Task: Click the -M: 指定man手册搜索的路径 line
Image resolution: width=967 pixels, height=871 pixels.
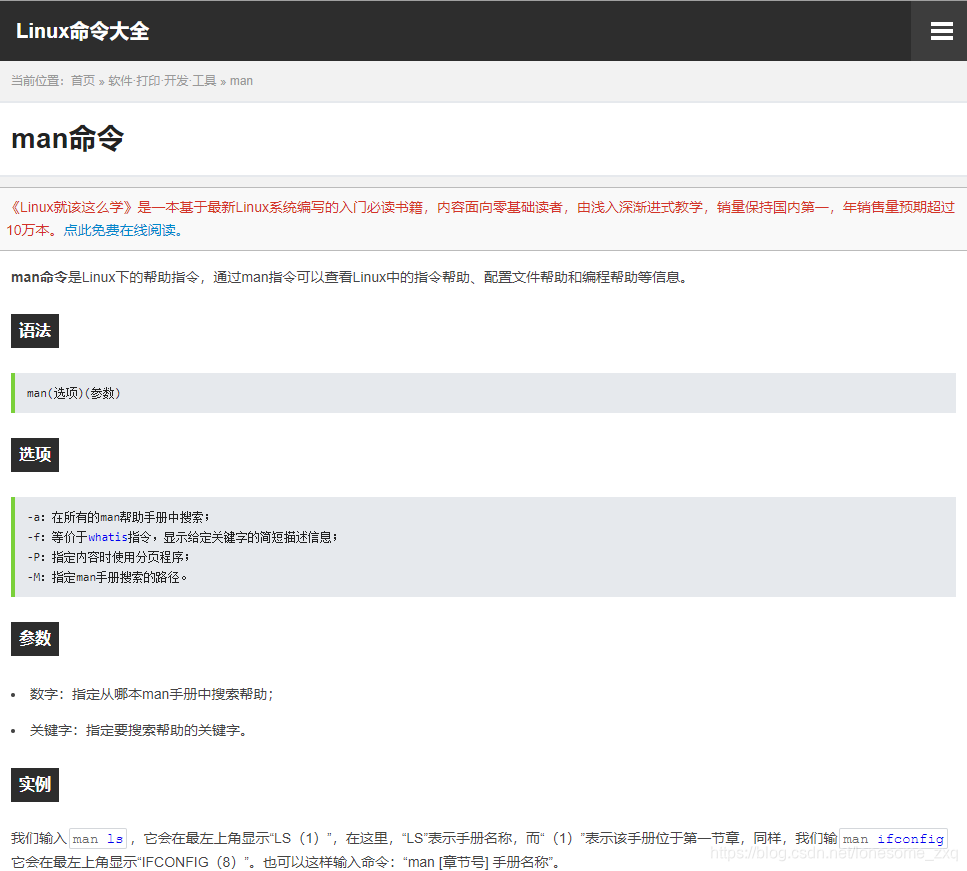Action: click(x=107, y=577)
